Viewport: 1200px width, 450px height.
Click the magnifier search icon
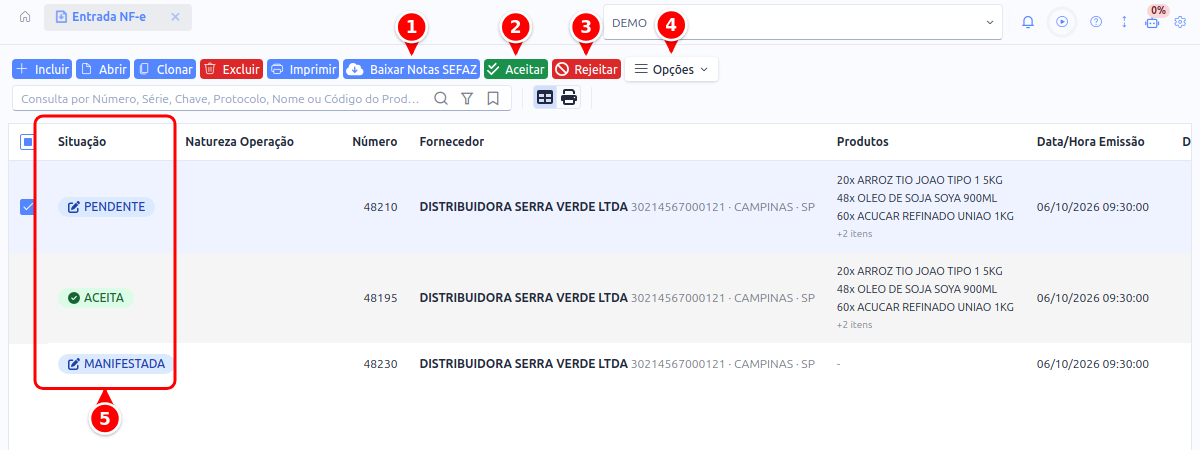(441, 99)
